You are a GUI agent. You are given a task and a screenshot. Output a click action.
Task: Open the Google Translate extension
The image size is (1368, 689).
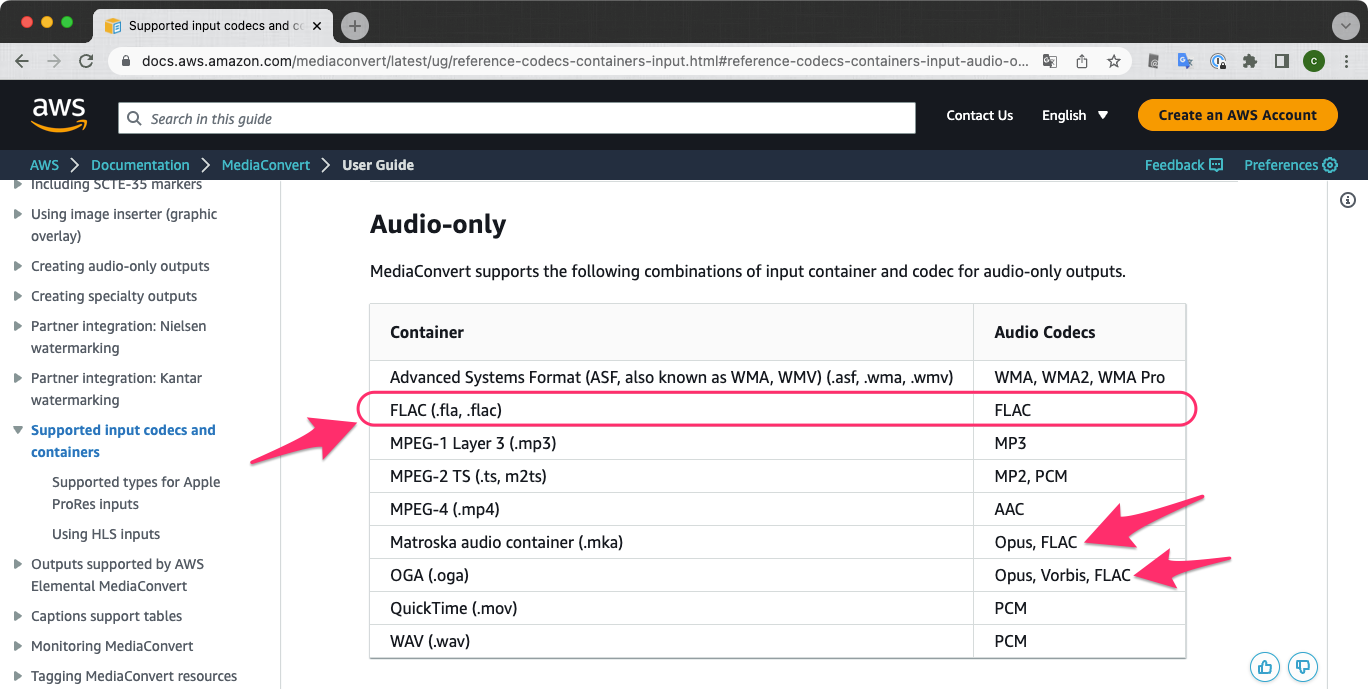(1185, 61)
